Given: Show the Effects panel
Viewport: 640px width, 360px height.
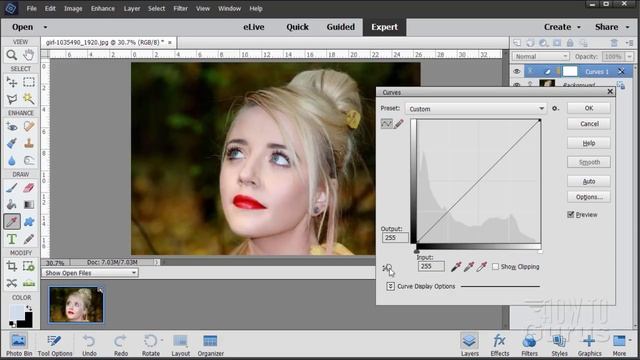Looking at the screenshot, I should [x=500, y=345].
